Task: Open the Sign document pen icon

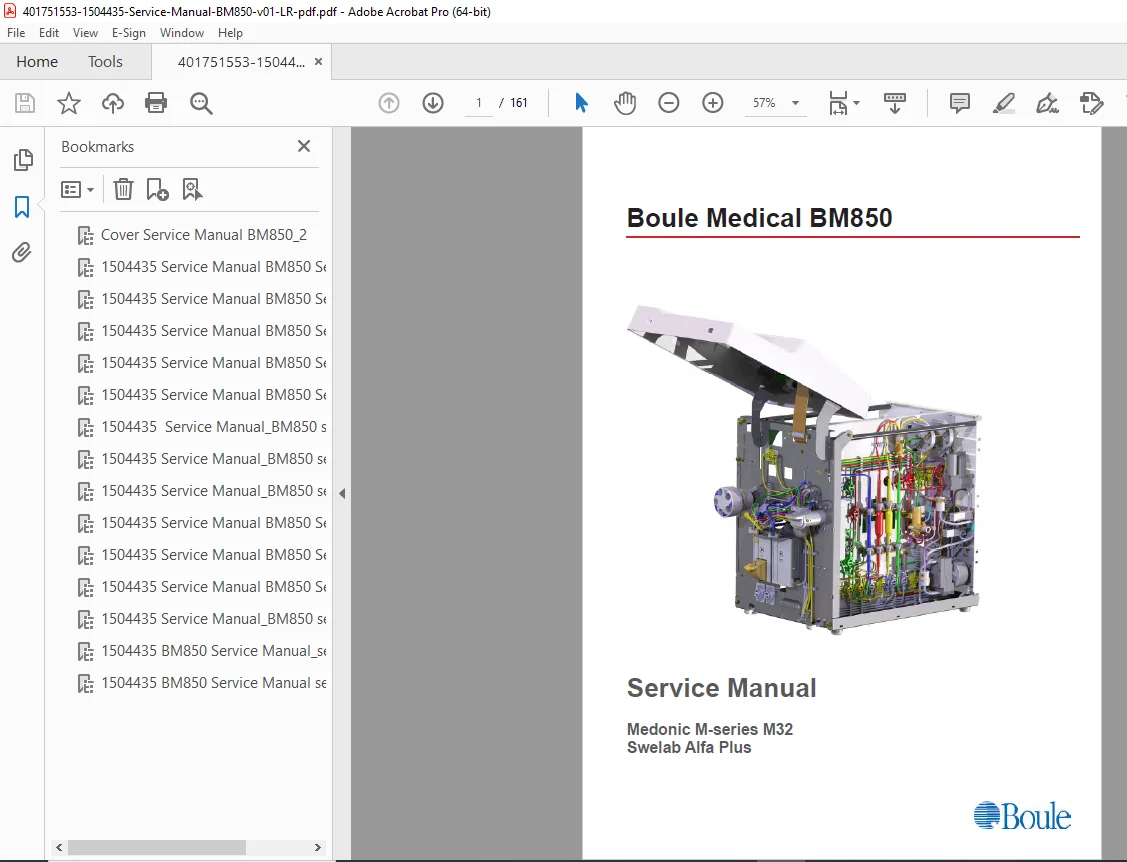Action: [1047, 103]
